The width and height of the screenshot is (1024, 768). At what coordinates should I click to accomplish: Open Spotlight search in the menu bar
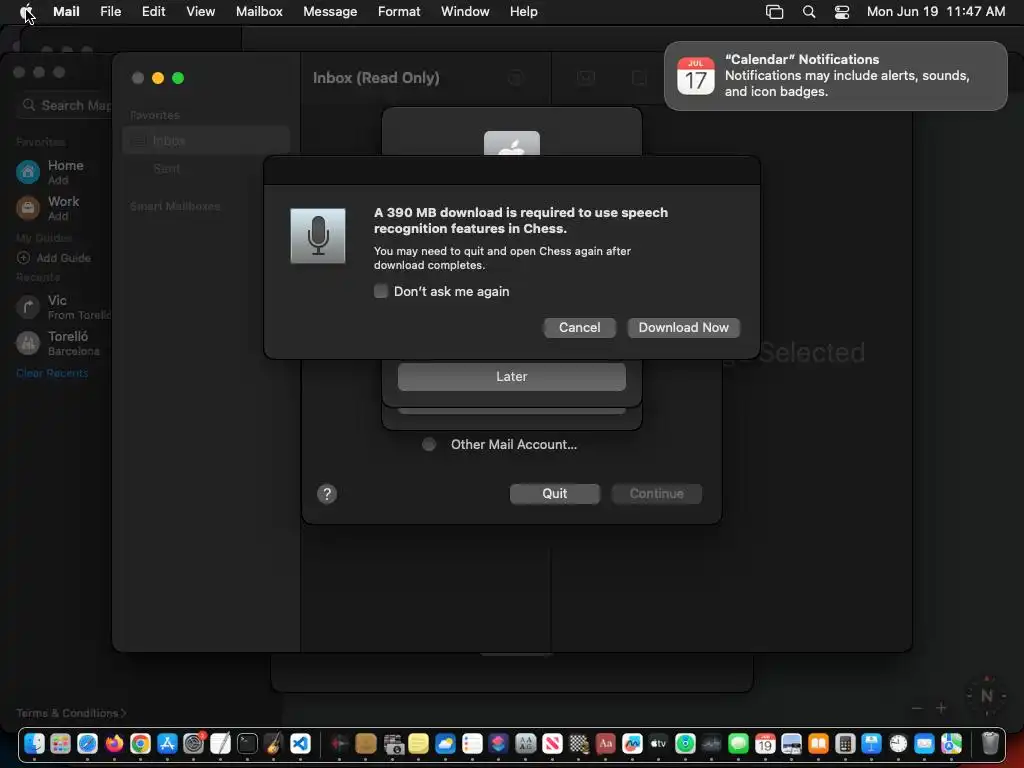click(x=808, y=12)
